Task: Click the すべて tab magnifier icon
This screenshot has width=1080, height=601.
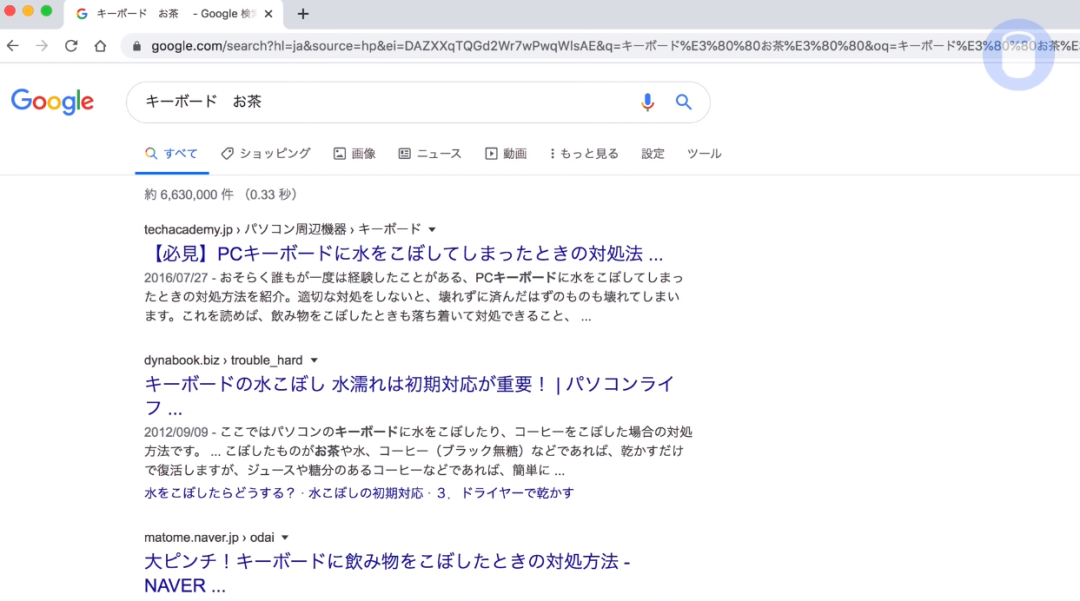Action: [x=151, y=154]
